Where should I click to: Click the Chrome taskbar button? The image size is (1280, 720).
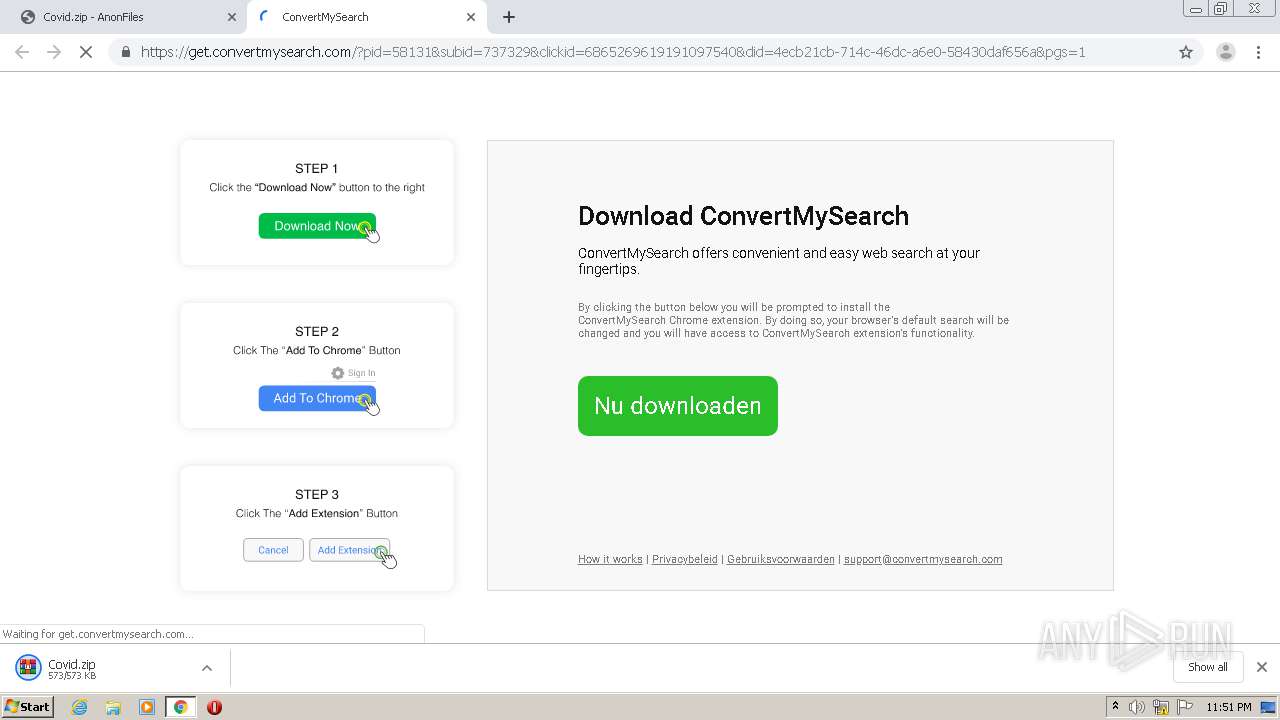coord(180,707)
